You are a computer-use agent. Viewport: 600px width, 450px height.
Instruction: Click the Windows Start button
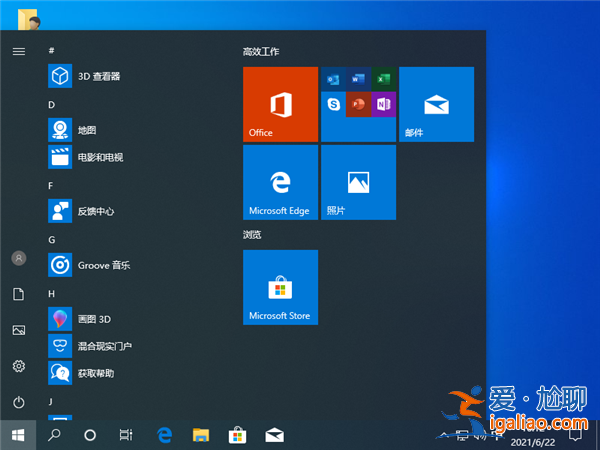tap(18, 435)
